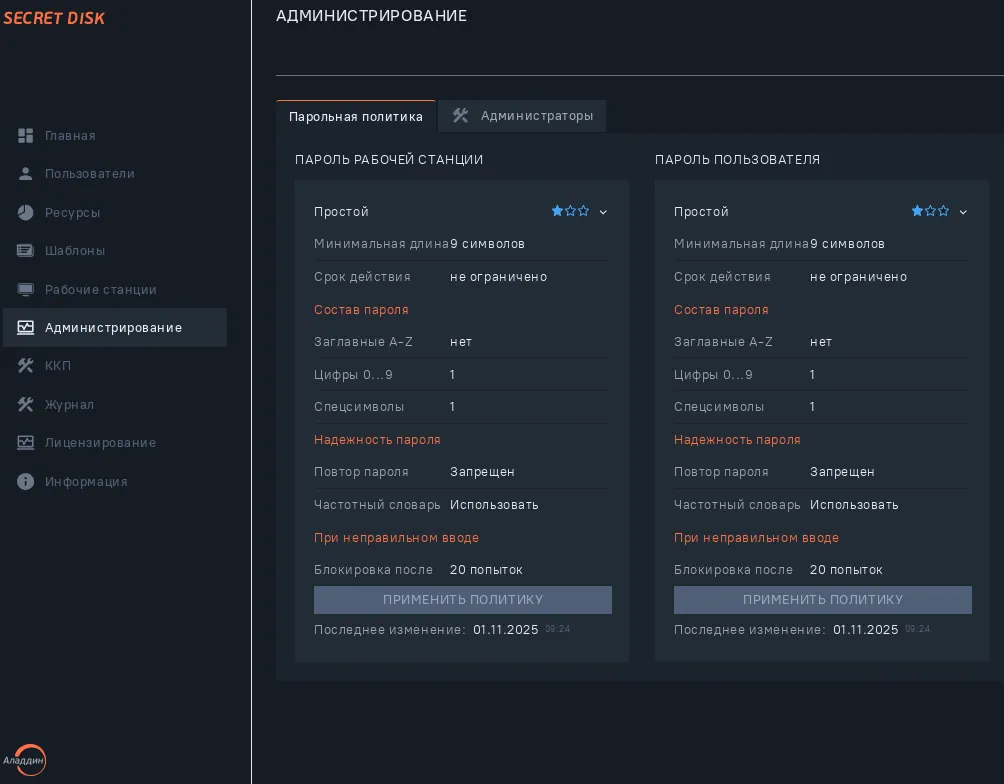Expand workstation password policy level dropdown
1004x784 pixels.
pos(603,212)
